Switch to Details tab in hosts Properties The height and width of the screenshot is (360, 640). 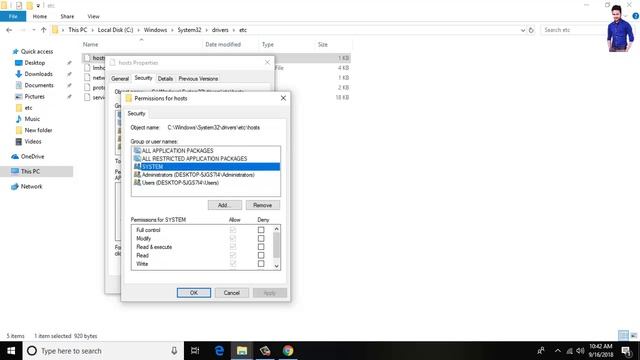165,78
